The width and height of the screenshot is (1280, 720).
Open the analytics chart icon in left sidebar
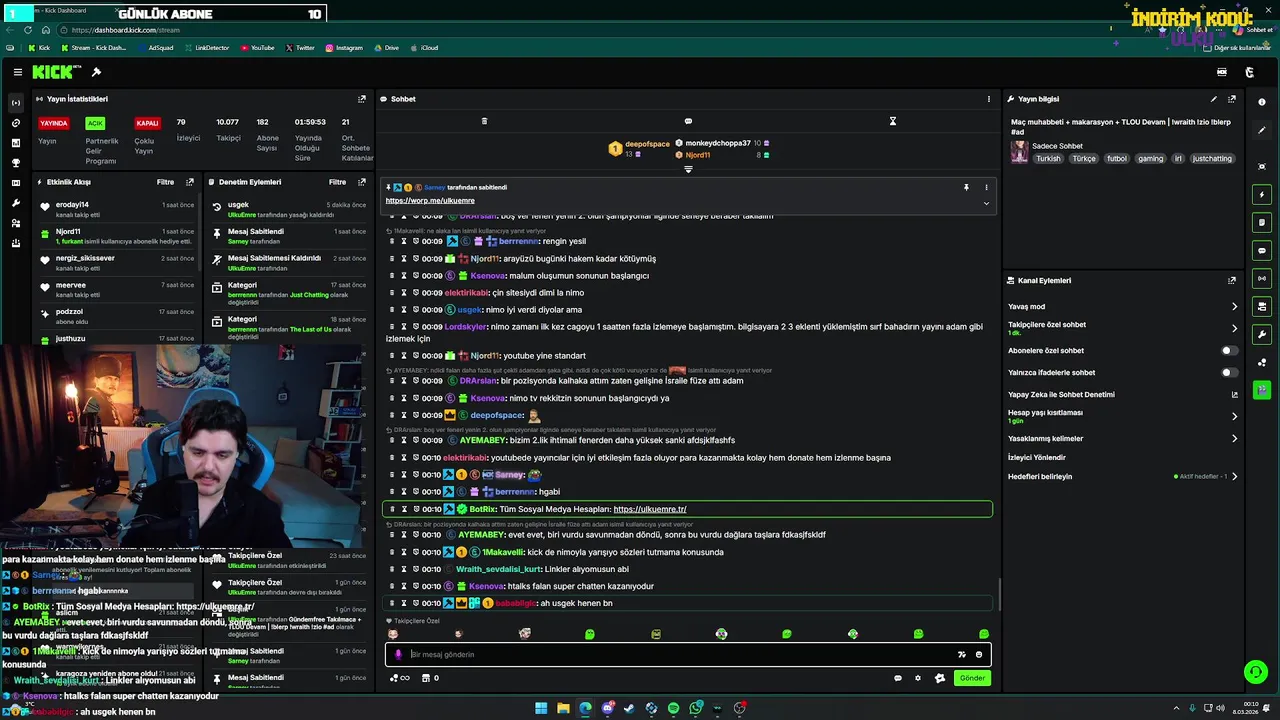coord(15,143)
